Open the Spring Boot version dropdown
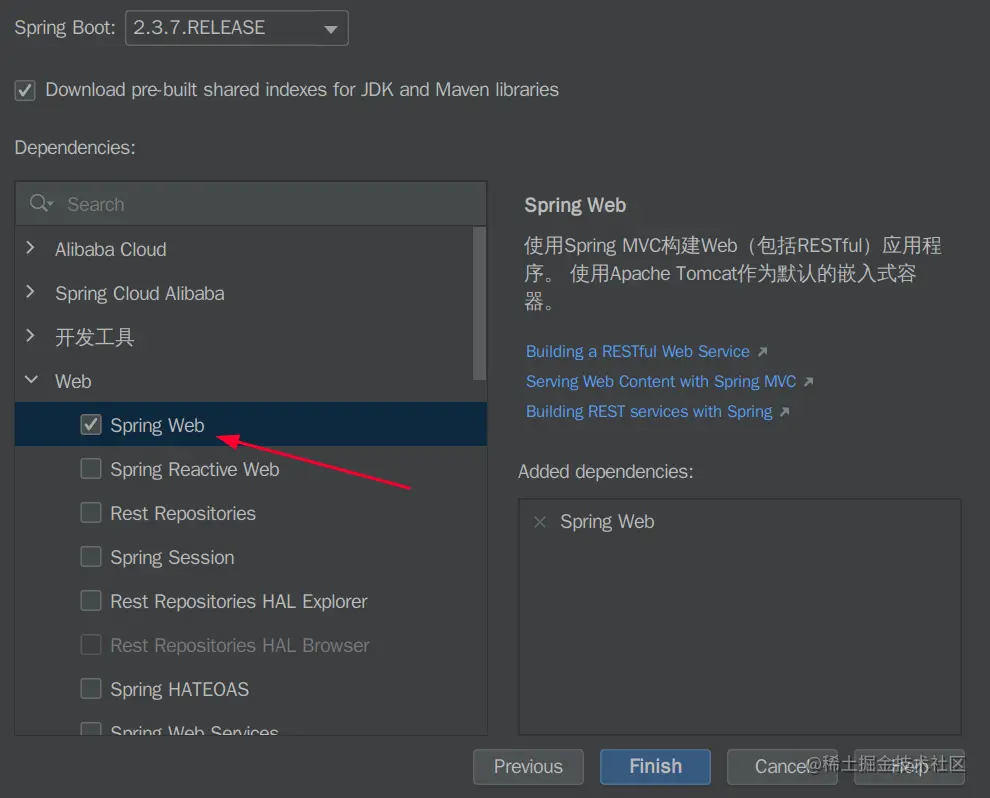The image size is (990, 798). (237, 28)
